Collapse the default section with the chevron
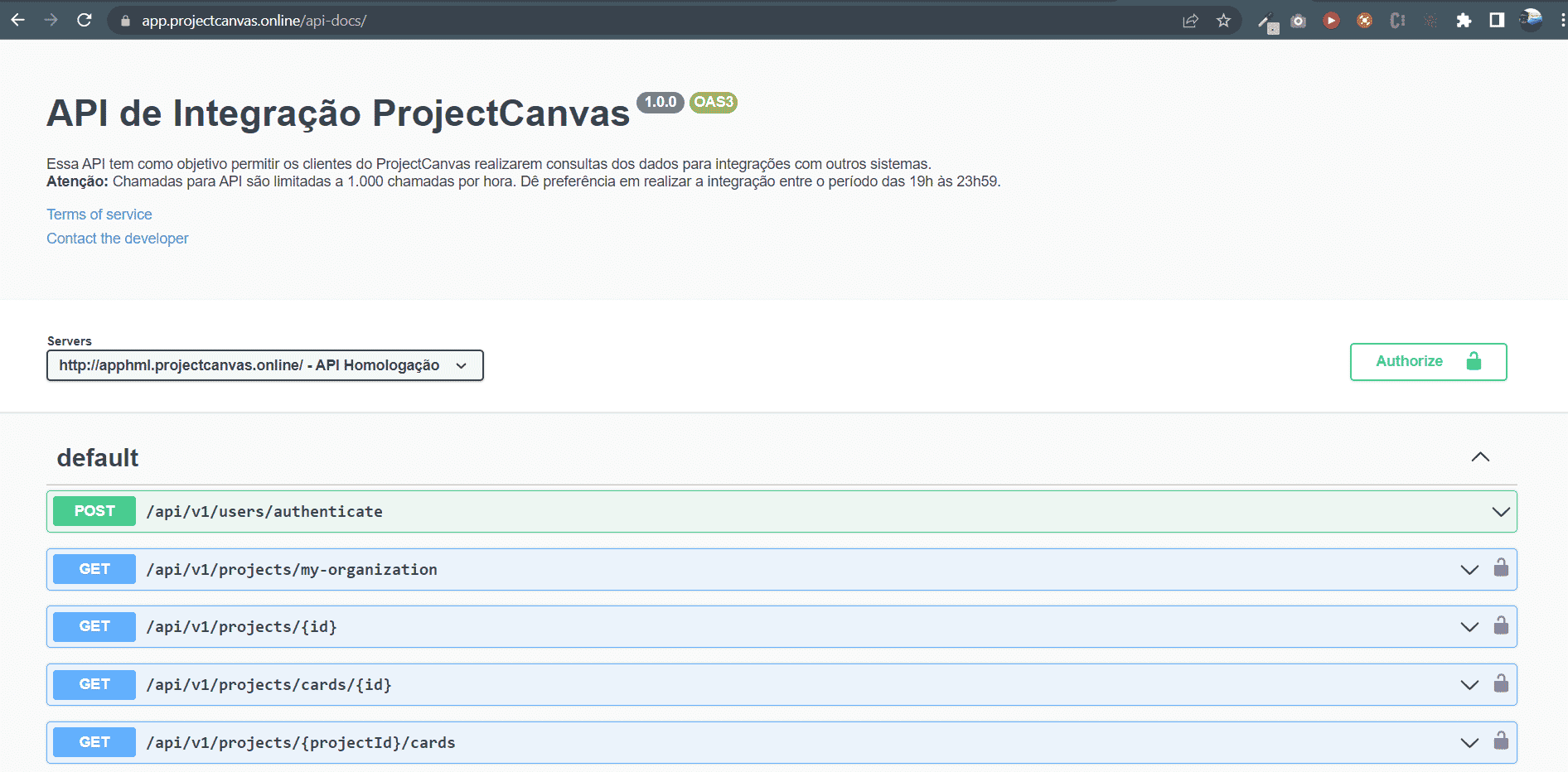 1480,457
